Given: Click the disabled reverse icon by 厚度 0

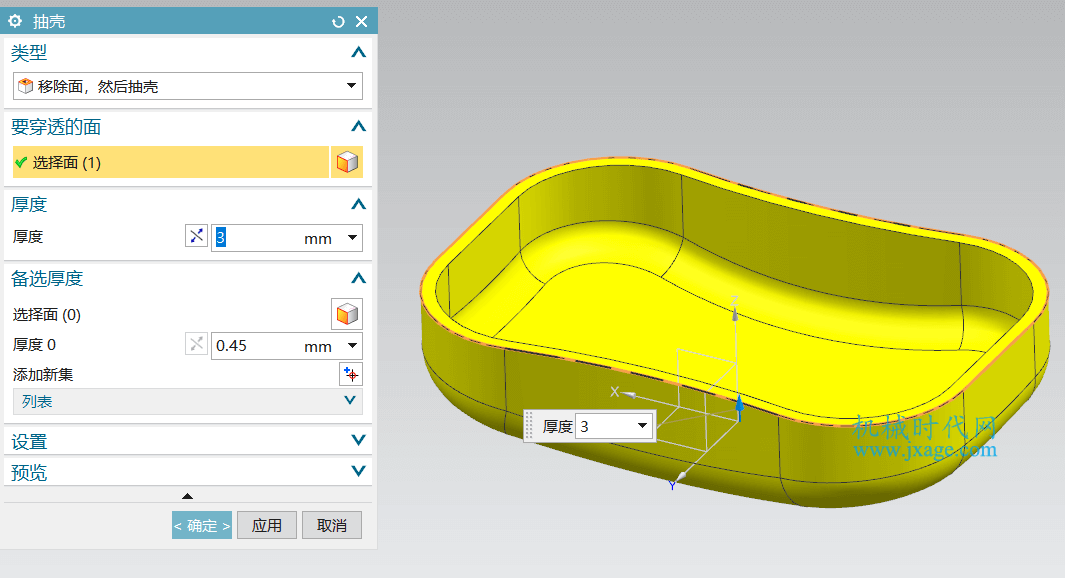Looking at the screenshot, I should (196, 344).
